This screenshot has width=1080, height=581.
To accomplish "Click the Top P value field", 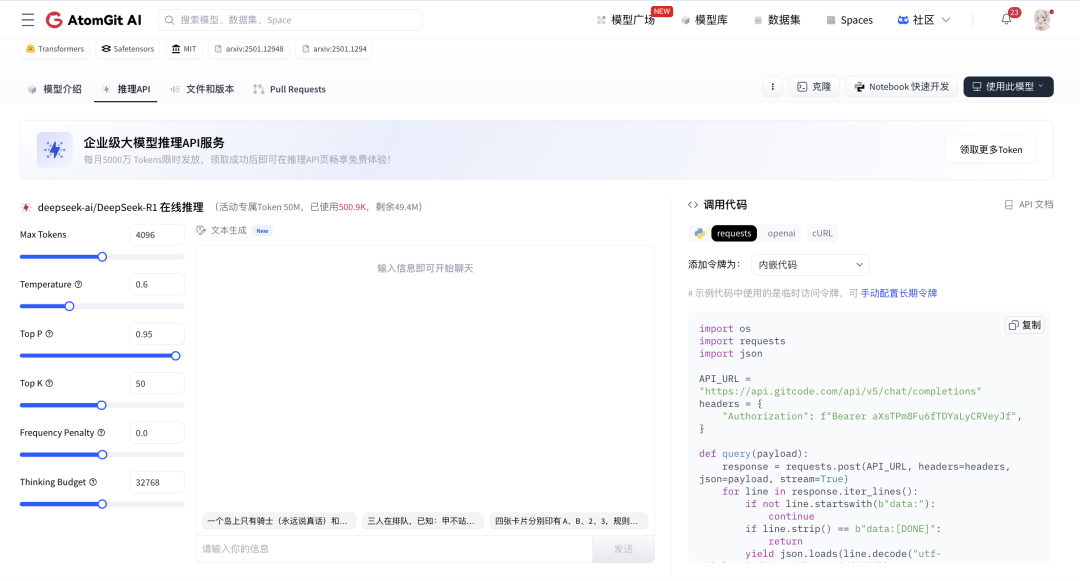I will [157, 334].
